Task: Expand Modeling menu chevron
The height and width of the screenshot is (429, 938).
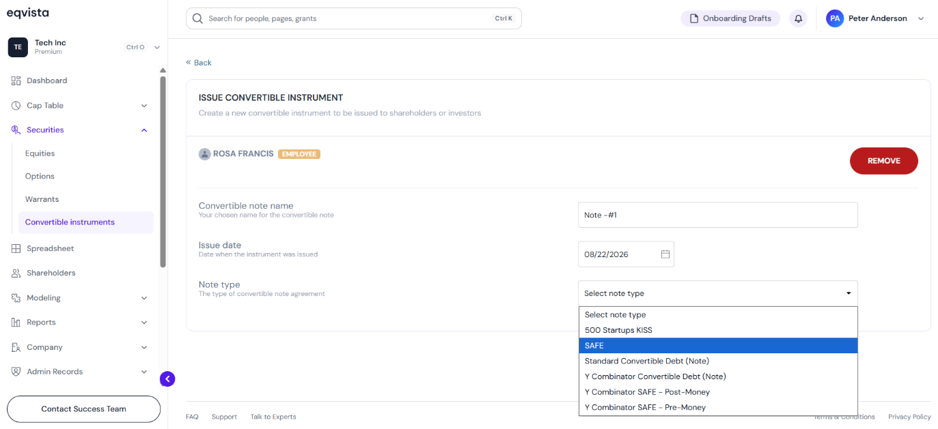Action: (x=144, y=298)
